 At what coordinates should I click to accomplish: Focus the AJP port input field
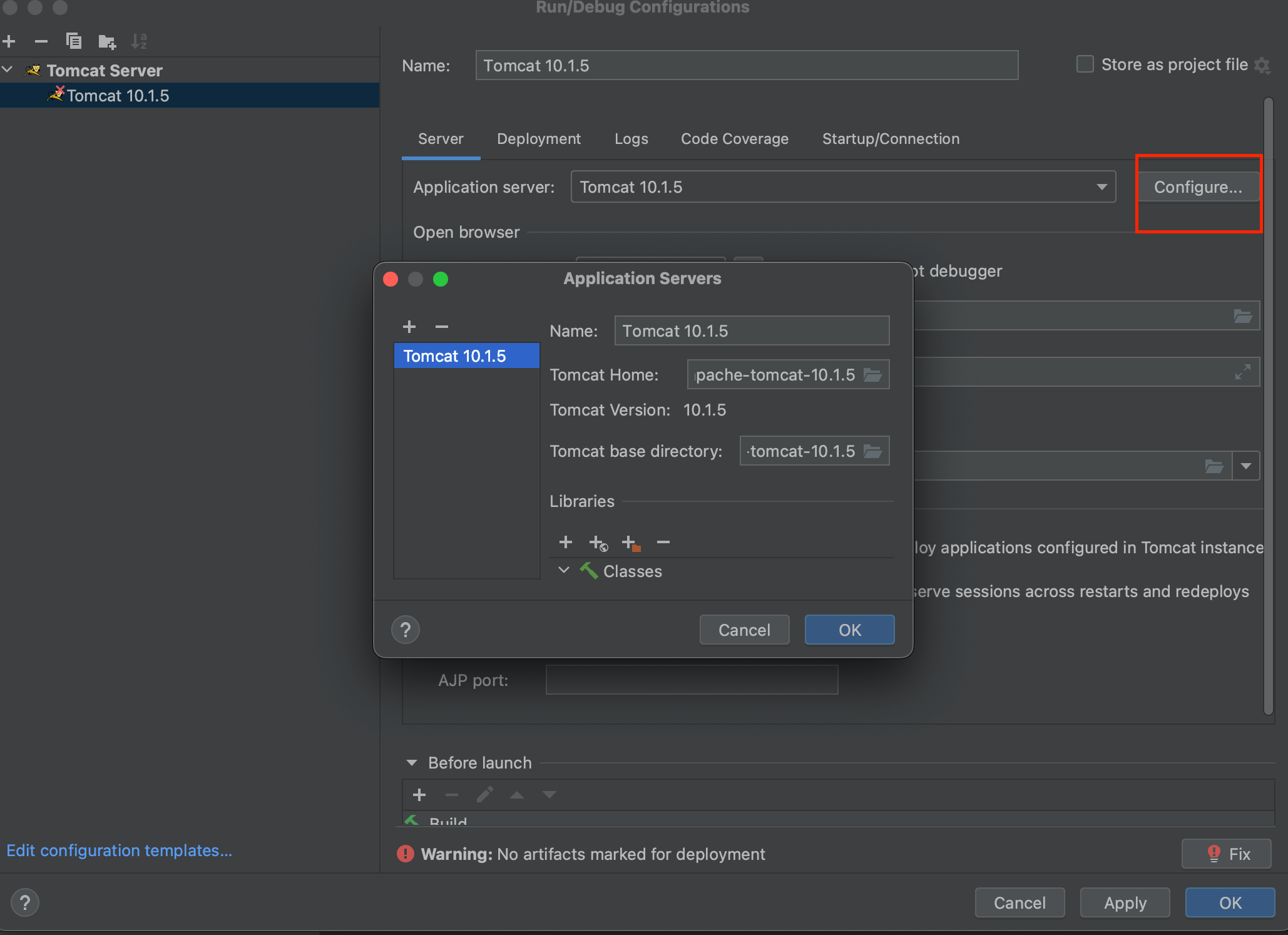[692, 680]
